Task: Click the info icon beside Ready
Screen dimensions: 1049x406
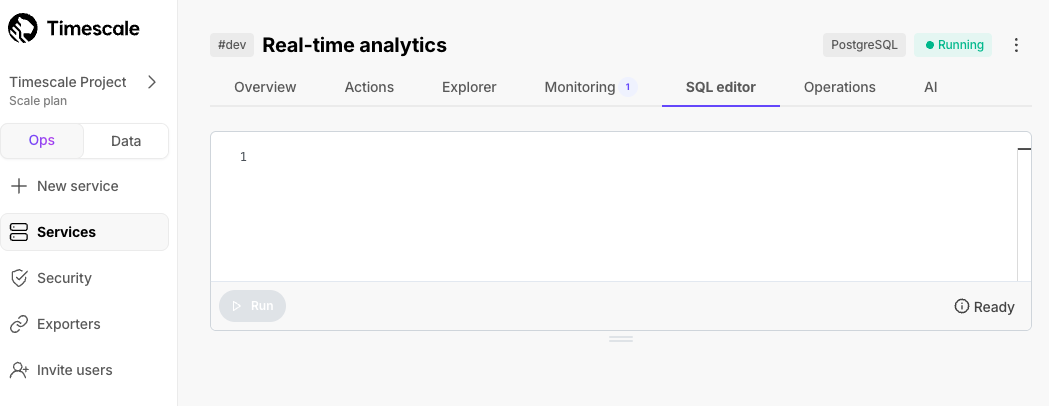Action: point(961,306)
